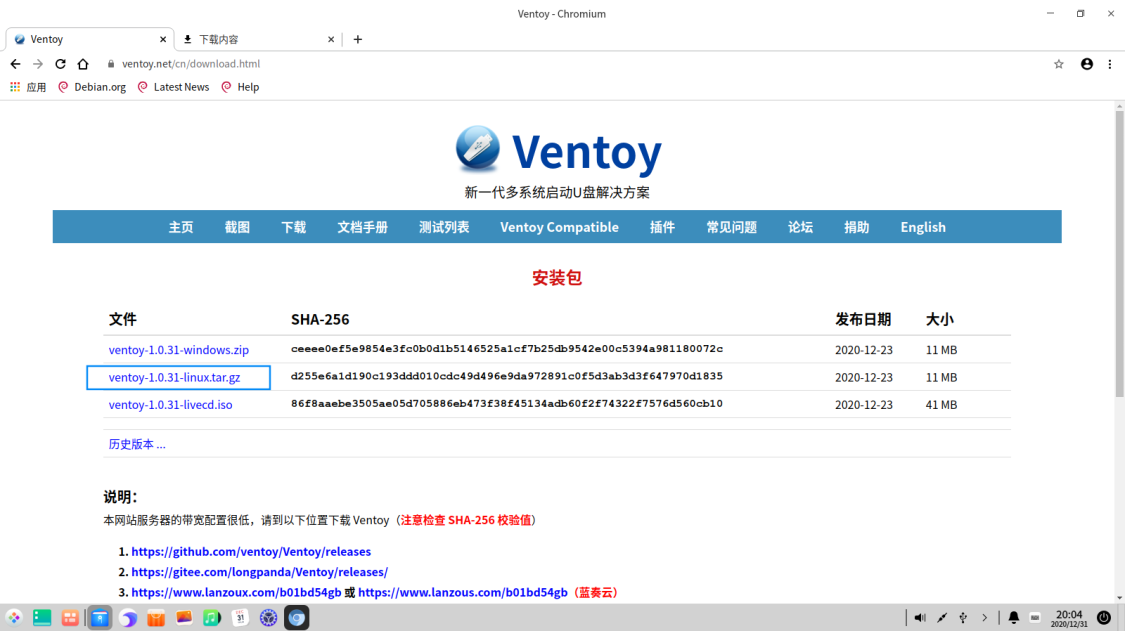Open the volume speaker tray icon
Screen dimensions: 1125x631
click(920, 617)
